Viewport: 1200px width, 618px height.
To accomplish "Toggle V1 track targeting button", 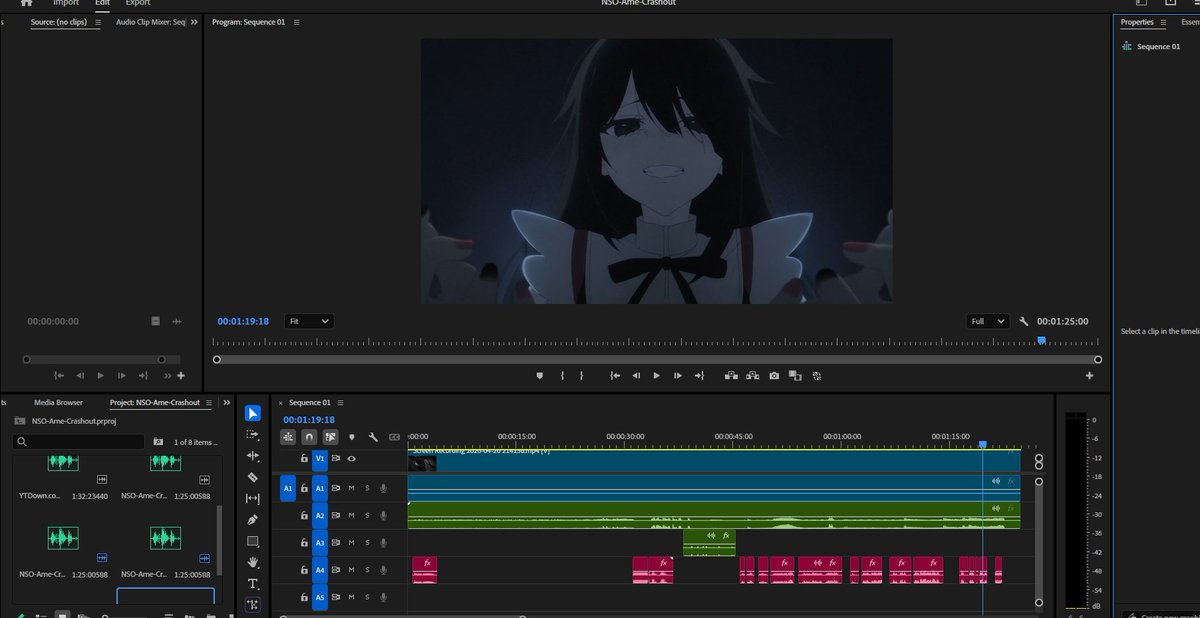I will pyautogui.click(x=320, y=459).
